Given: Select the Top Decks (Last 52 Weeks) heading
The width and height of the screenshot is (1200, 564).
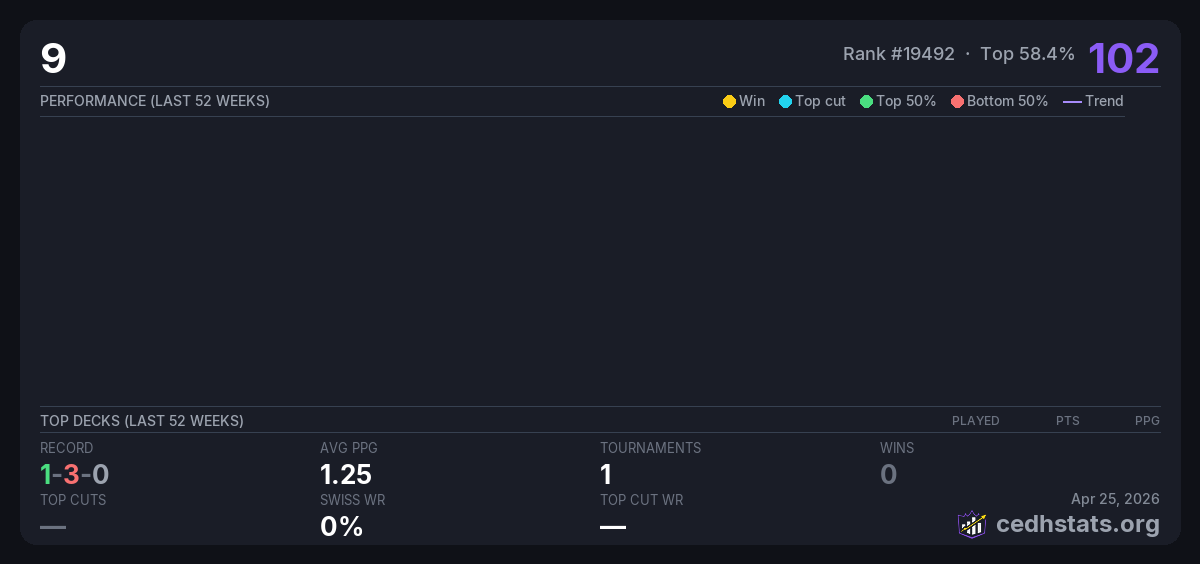Looking at the screenshot, I should (142, 421).
